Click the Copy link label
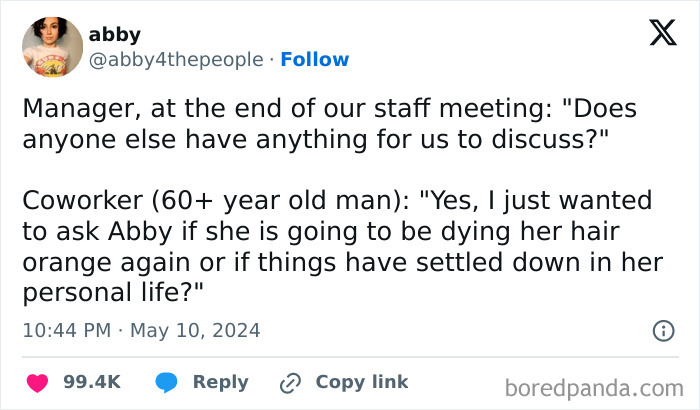Screen dimensions: 700x410 (362, 382)
